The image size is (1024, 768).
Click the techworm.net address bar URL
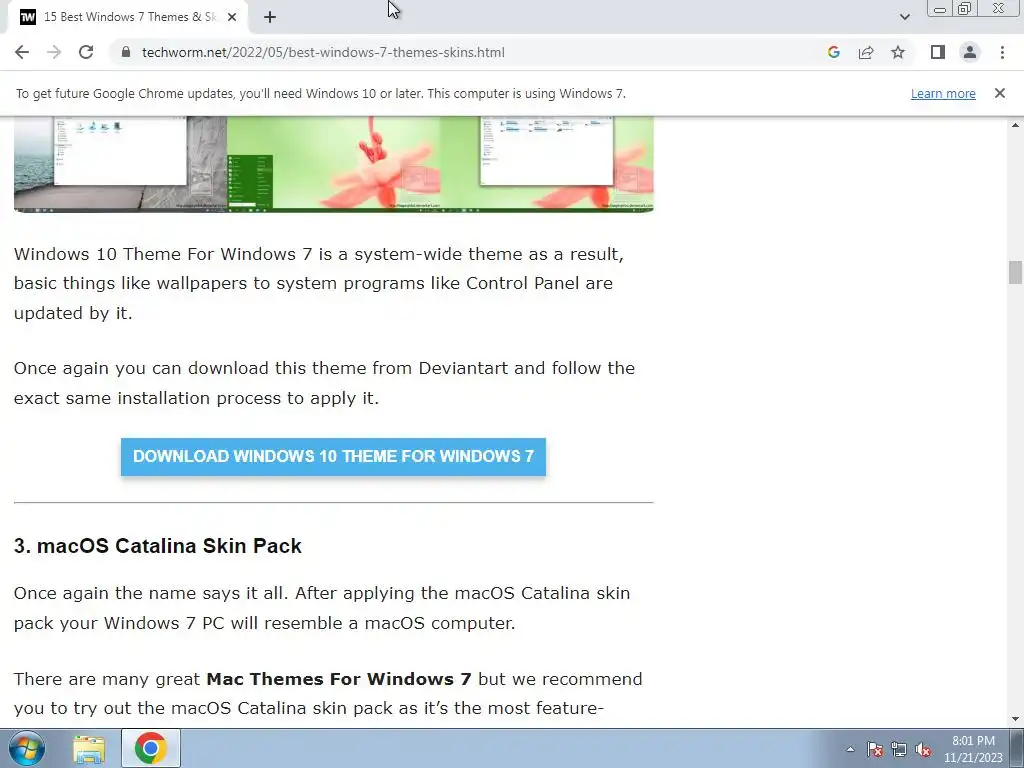323,52
